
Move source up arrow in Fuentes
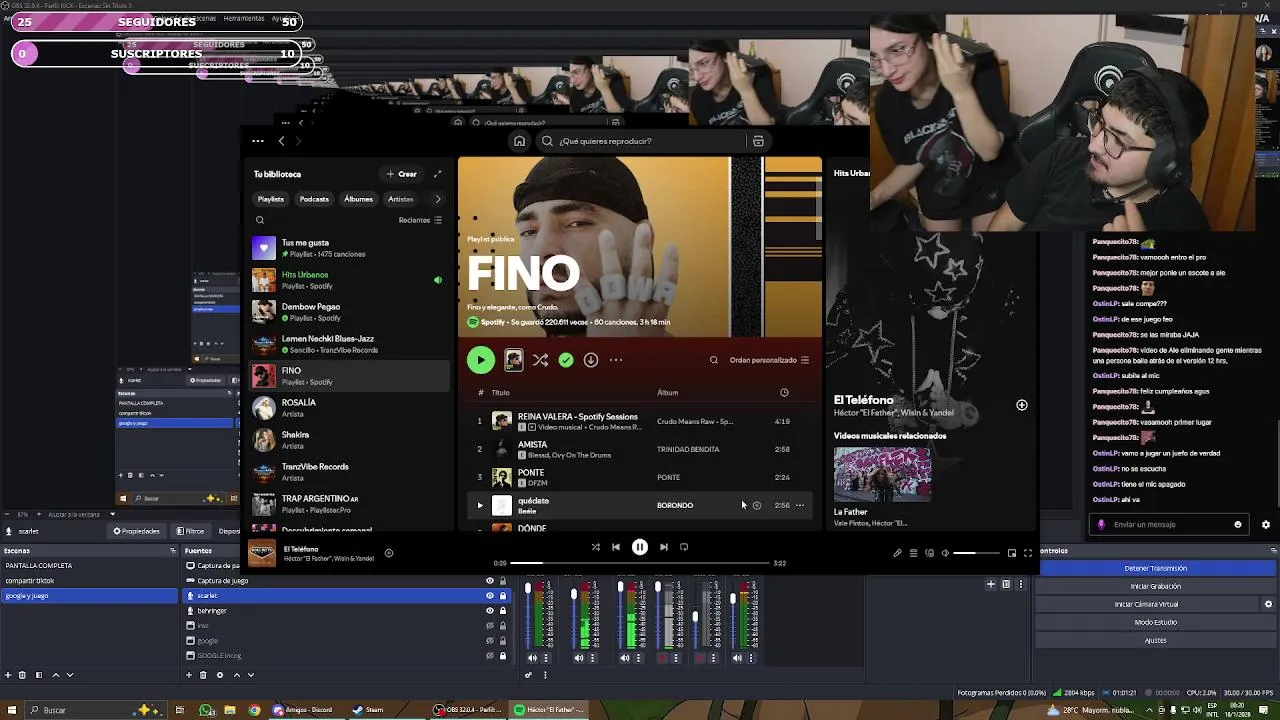(236, 675)
